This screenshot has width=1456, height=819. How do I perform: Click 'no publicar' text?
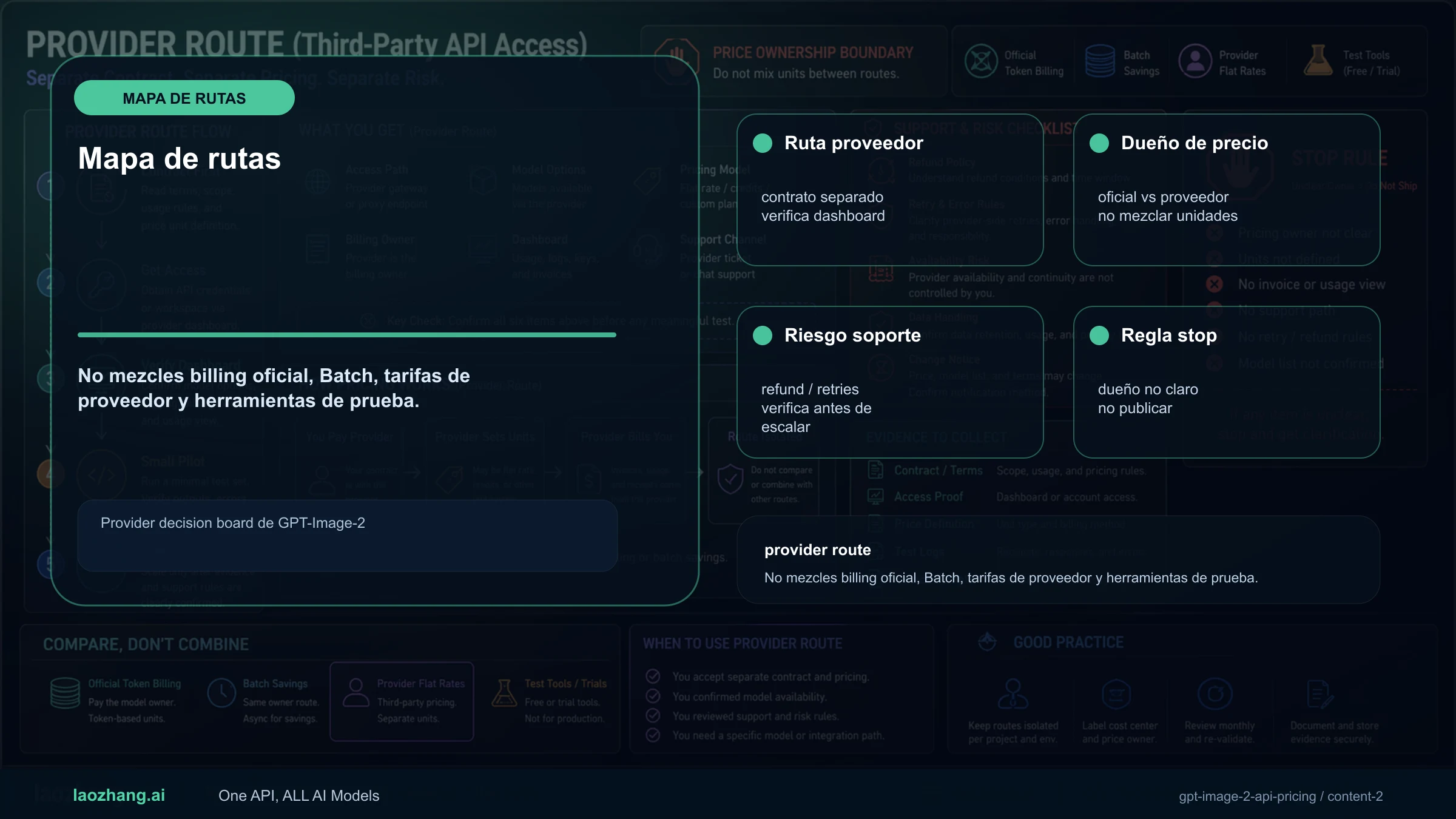click(x=1135, y=408)
